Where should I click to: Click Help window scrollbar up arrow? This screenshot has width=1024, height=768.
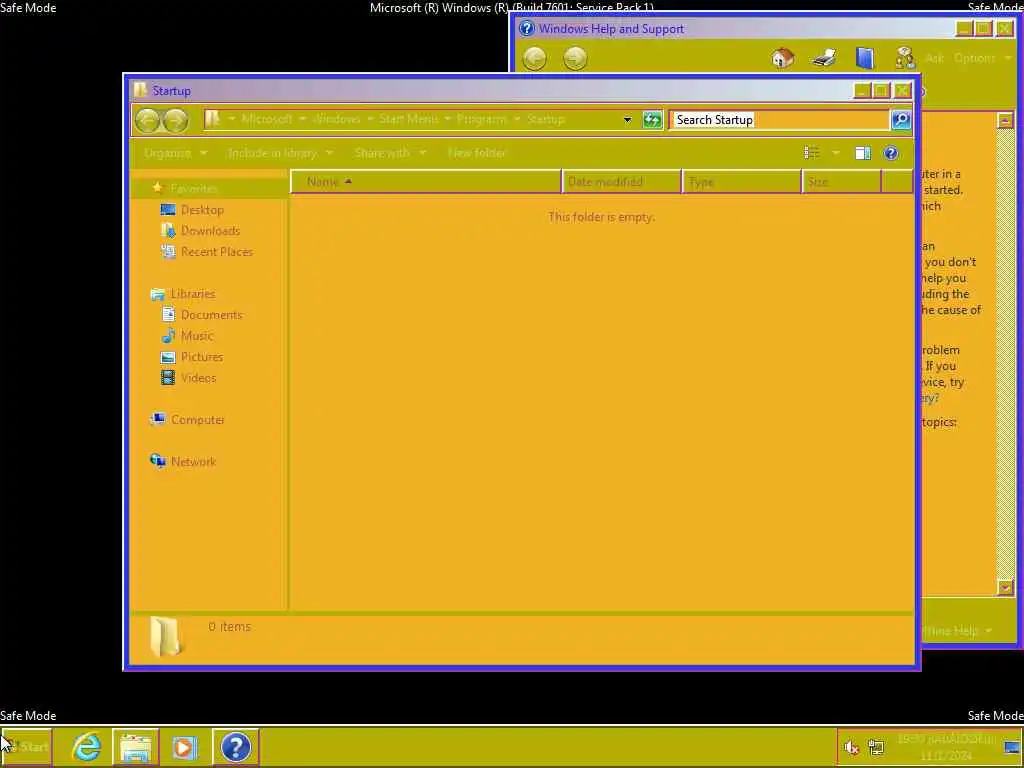click(1005, 120)
